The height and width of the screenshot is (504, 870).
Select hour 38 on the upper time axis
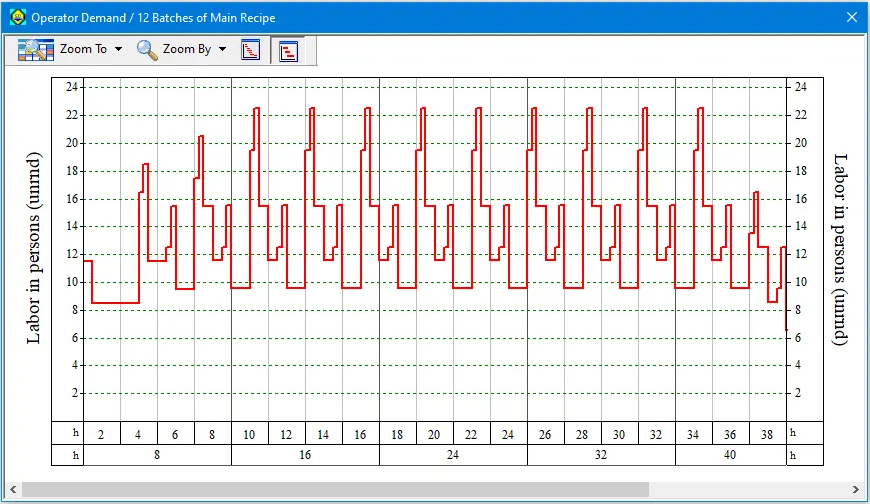[767, 434]
